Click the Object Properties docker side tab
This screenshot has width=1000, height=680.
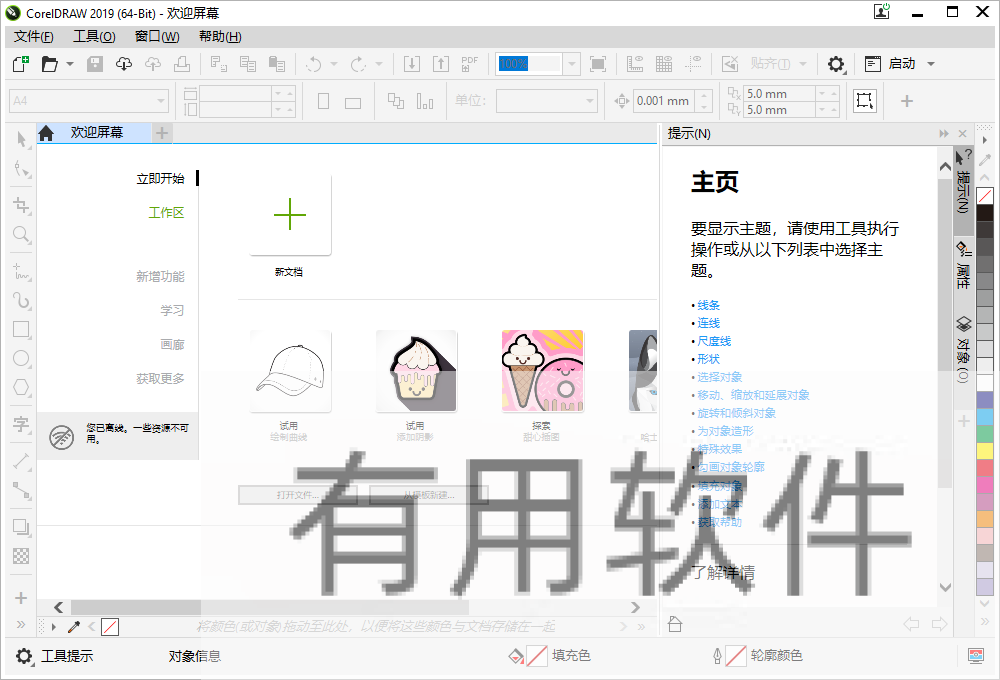[x=963, y=265]
